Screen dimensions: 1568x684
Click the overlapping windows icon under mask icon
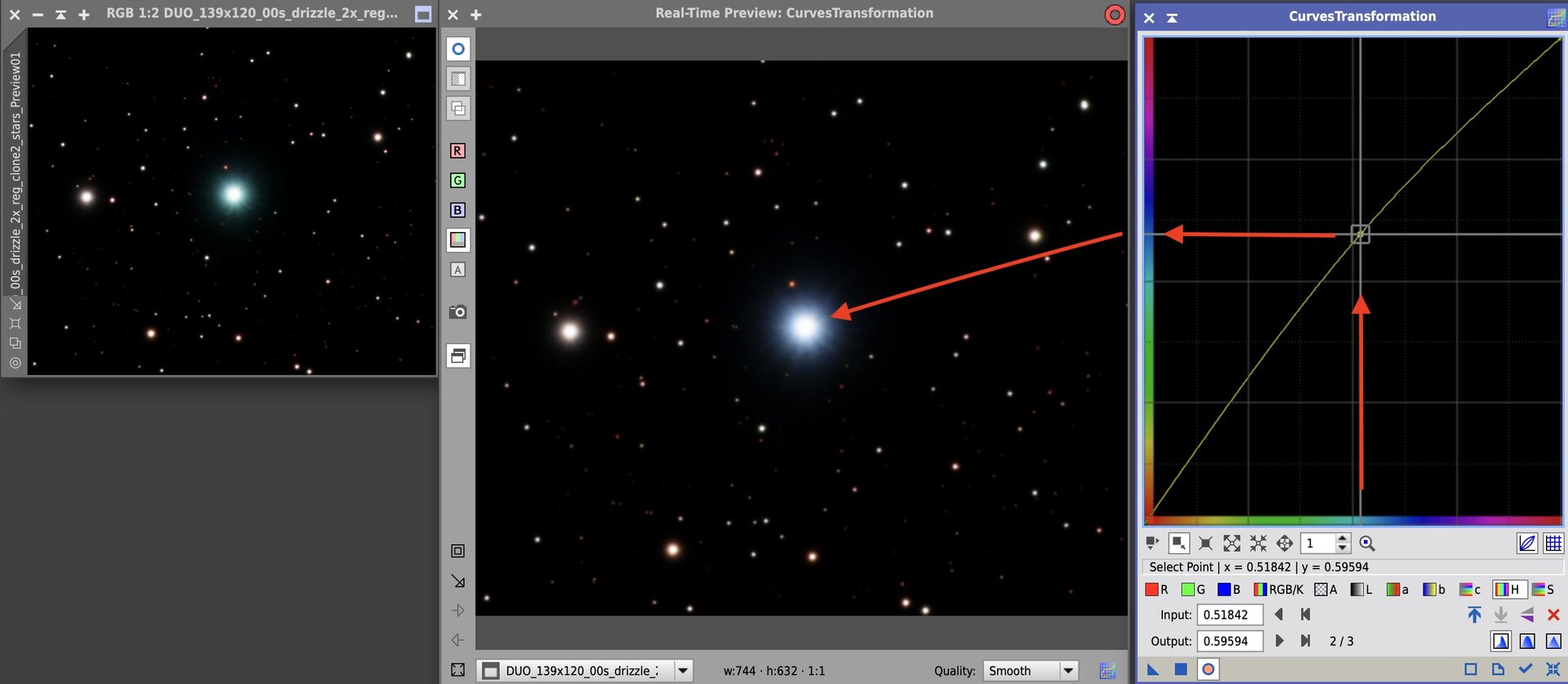(x=458, y=108)
